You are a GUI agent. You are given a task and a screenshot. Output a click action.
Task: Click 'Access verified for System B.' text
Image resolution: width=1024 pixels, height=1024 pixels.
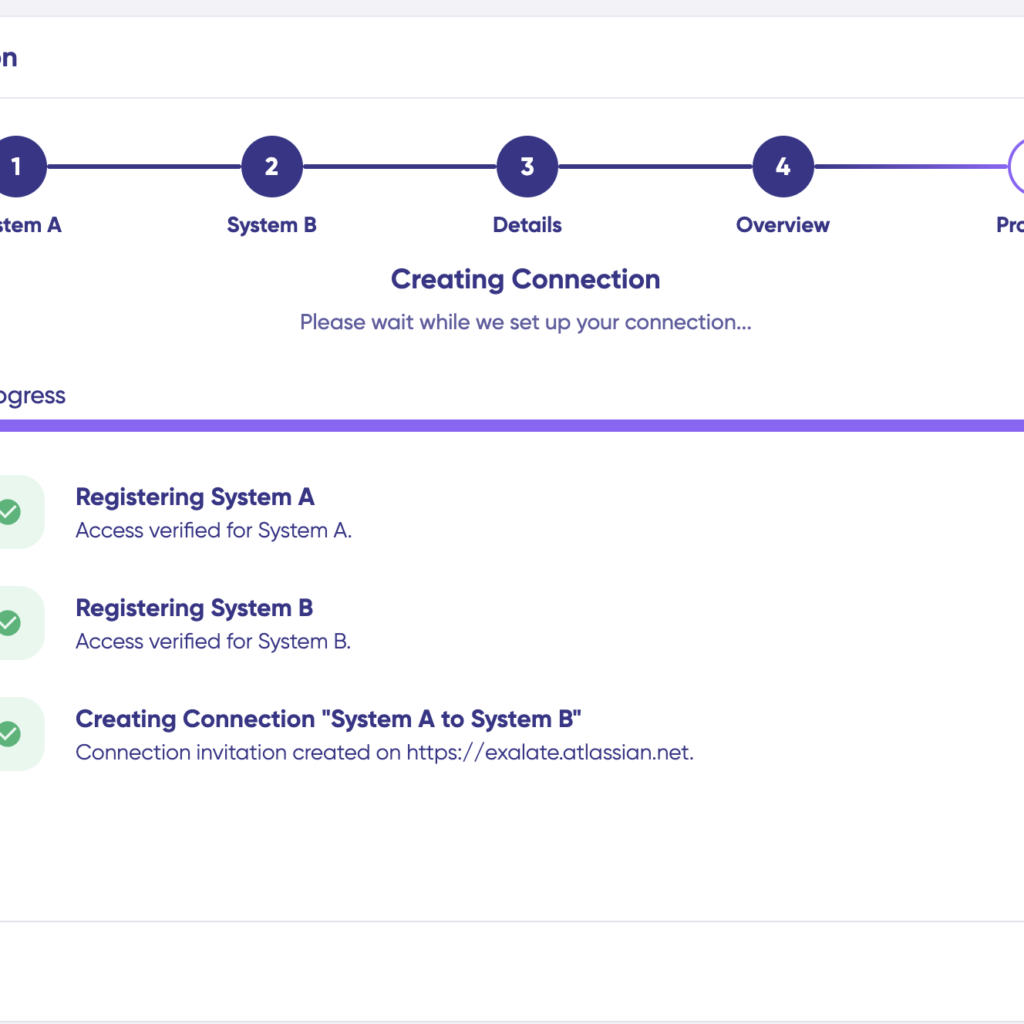(213, 642)
